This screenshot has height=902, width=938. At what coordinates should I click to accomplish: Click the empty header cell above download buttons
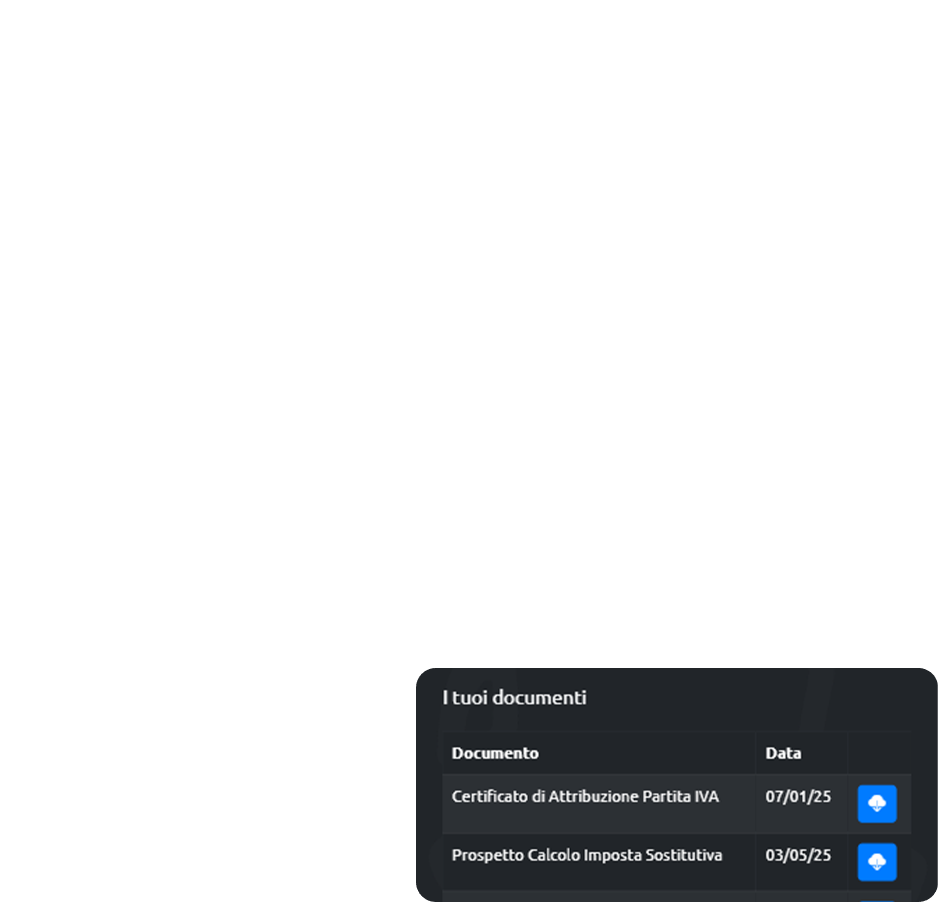pyautogui.click(x=879, y=753)
